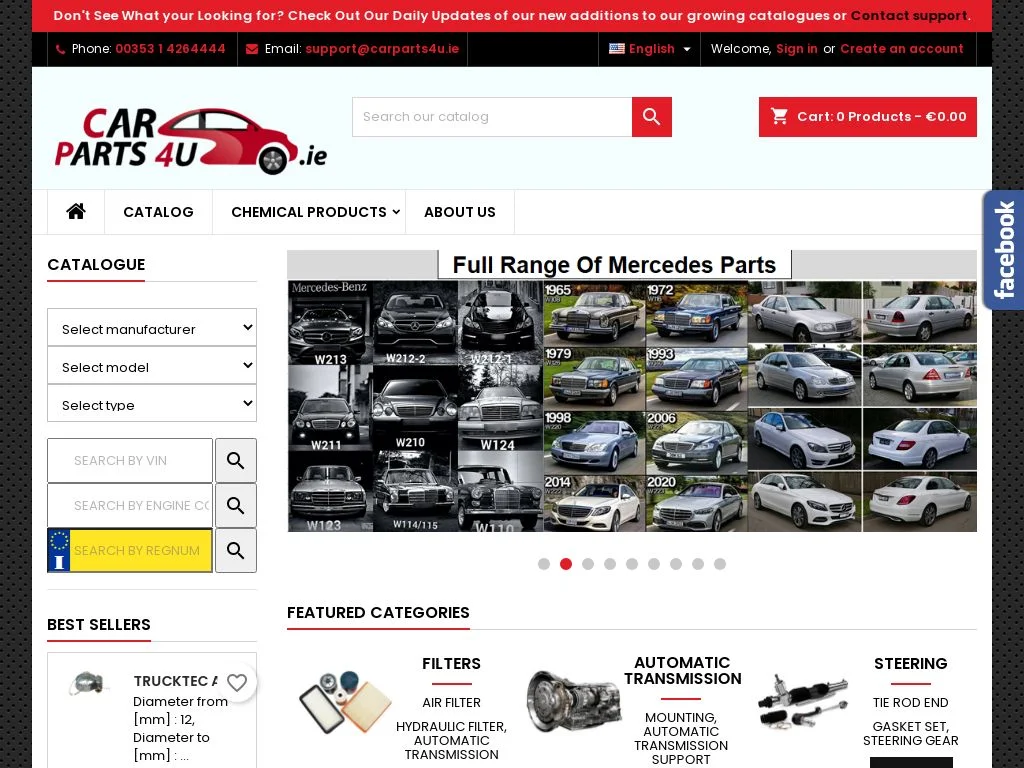
Task: Click the steering rack thumbnail image
Action: tap(803, 702)
